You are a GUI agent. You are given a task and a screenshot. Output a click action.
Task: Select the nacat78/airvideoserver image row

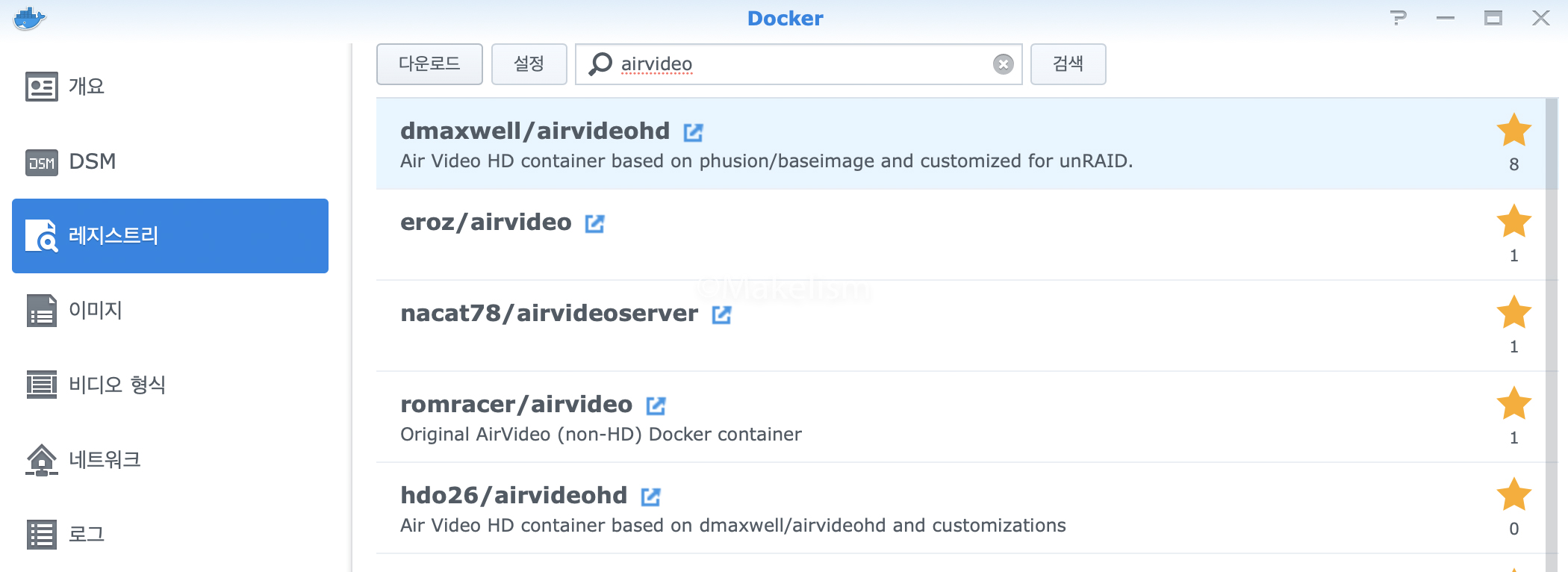click(961, 326)
